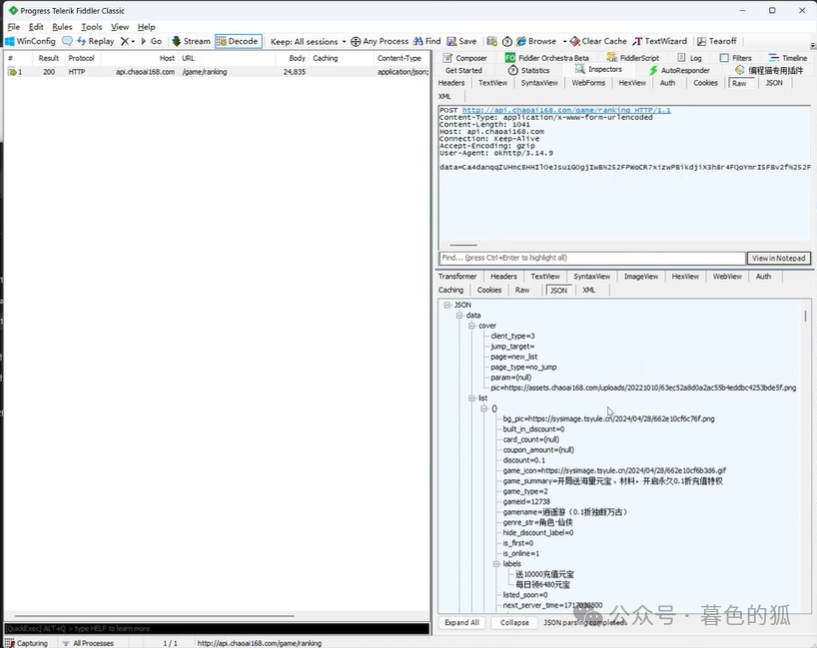This screenshot has height=648, width=817.
Task: Click Collapse button below JSON tree
Action: point(514,622)
